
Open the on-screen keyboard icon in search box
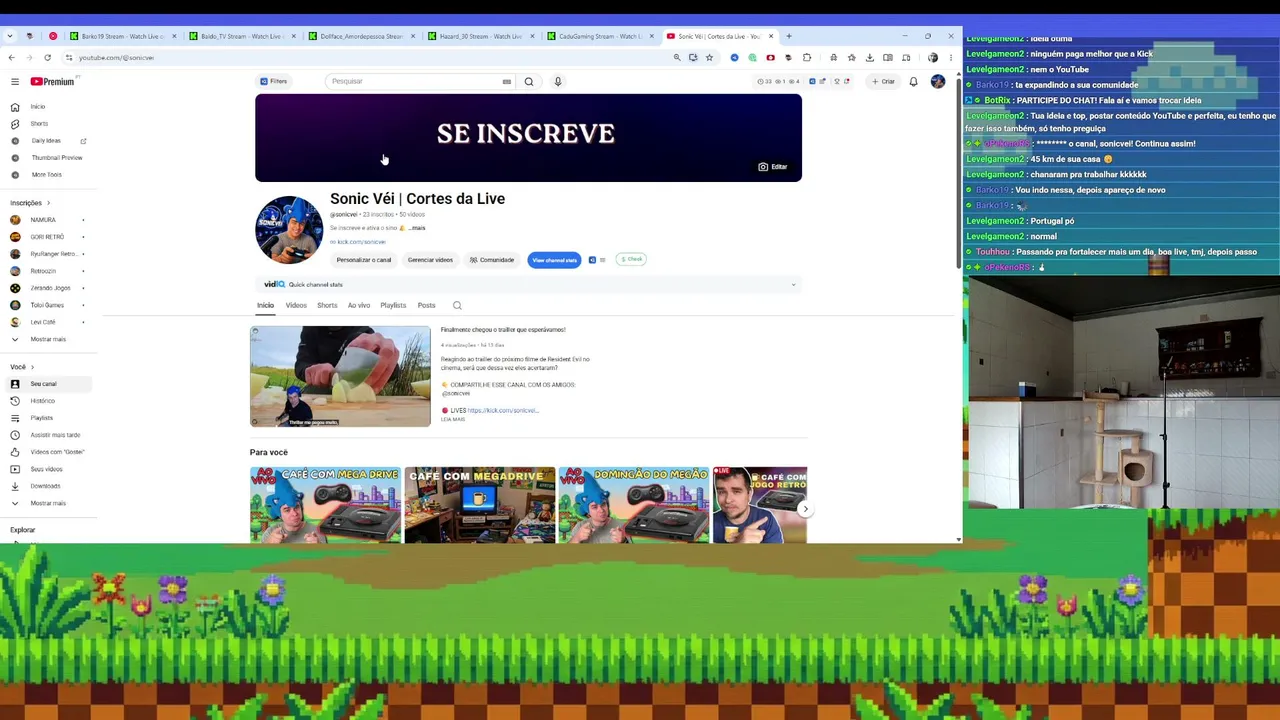pos(507,81)
